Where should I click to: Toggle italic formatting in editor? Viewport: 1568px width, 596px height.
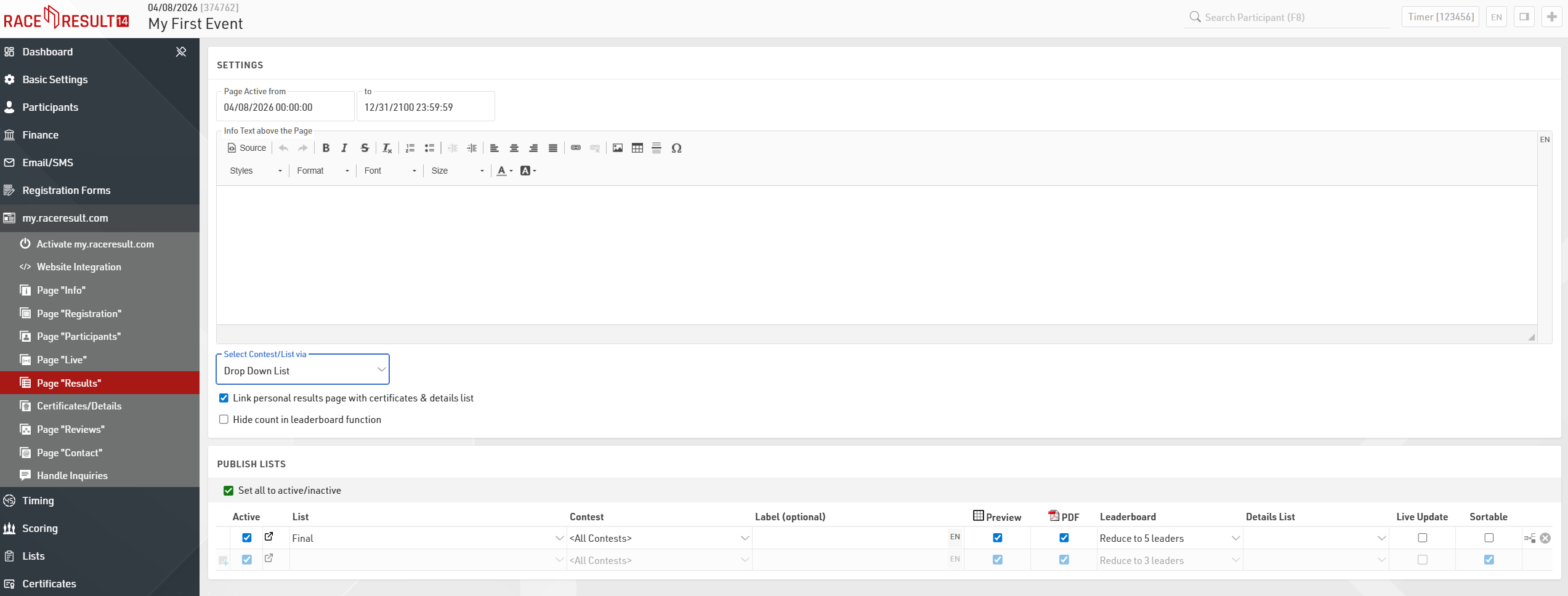click(344, 148)
